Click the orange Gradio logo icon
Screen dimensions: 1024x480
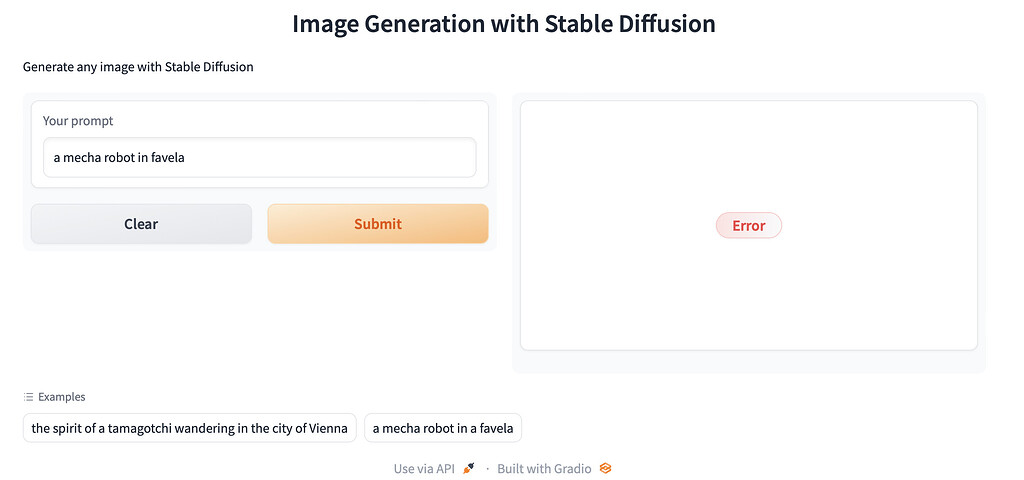tap(605, 468)
